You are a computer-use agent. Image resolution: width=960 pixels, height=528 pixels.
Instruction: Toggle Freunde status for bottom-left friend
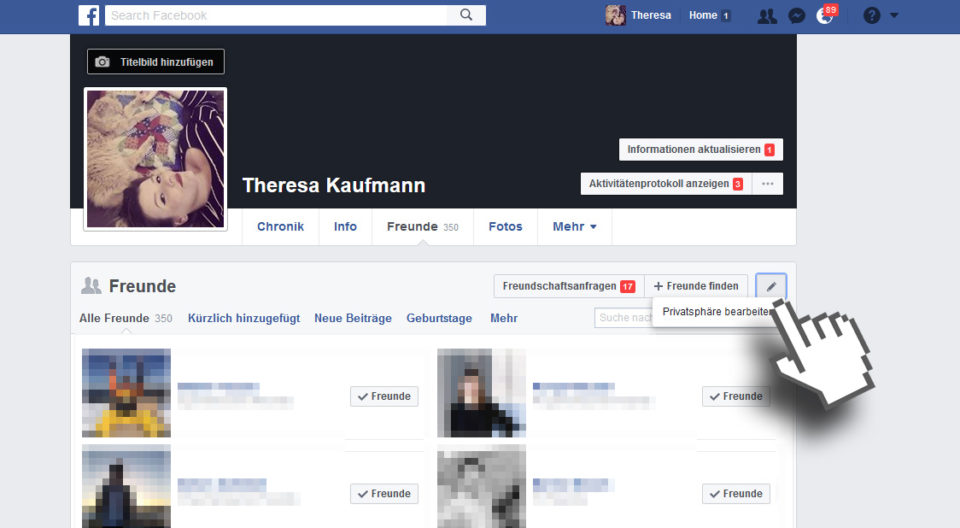pos(384,493)
